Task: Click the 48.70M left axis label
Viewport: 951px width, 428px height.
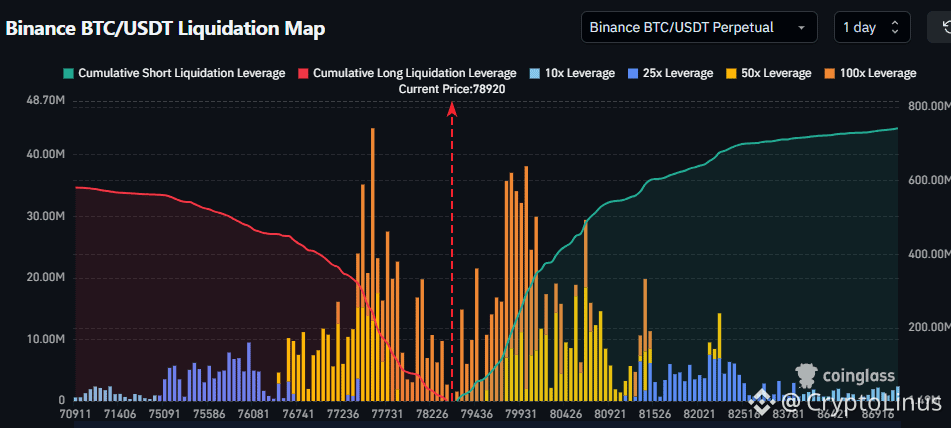Action: [45, 101]
